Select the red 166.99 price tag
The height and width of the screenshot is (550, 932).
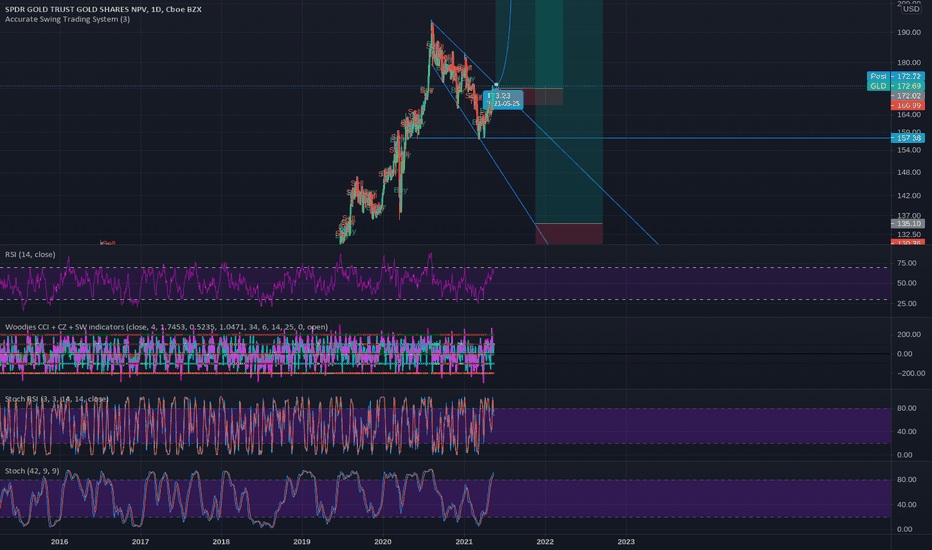click(x=908, y=105)
